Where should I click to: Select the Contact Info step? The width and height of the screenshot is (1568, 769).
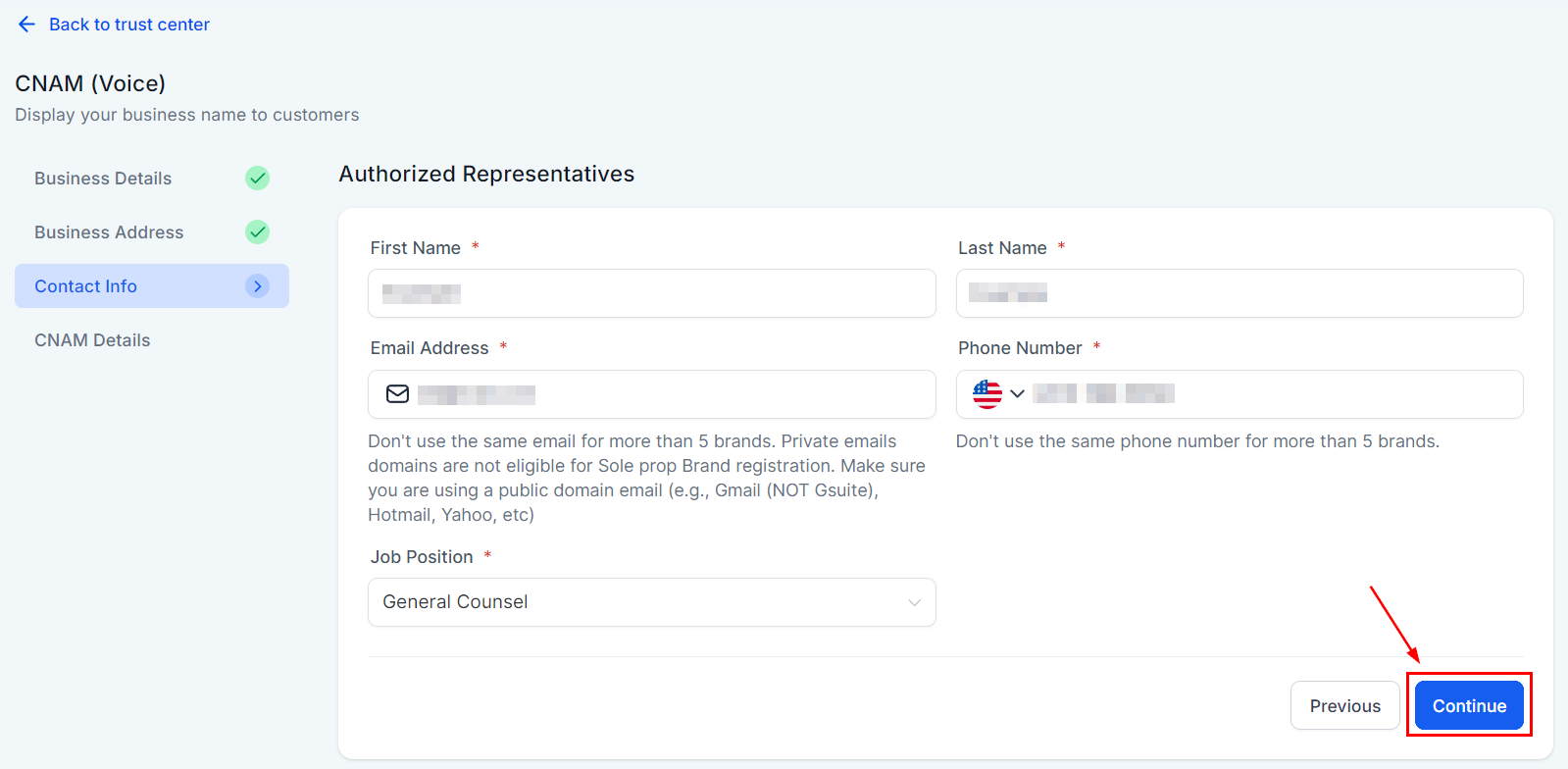coord(86,286)
